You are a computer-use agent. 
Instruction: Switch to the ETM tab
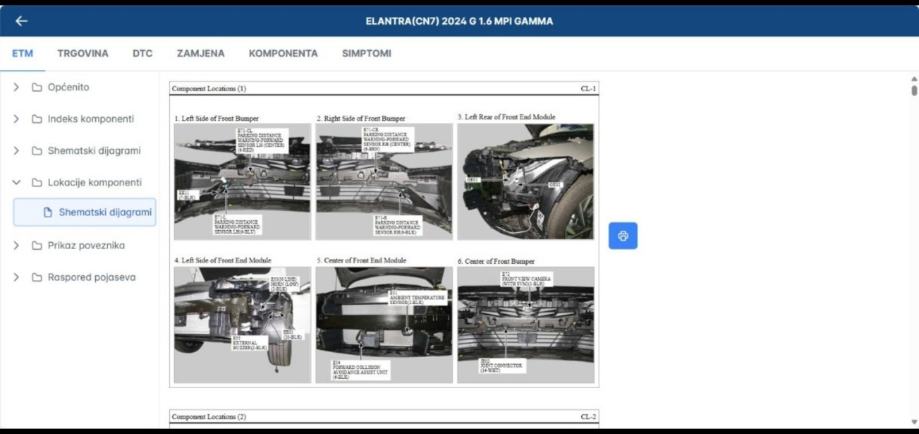click(x=22, y=53)
